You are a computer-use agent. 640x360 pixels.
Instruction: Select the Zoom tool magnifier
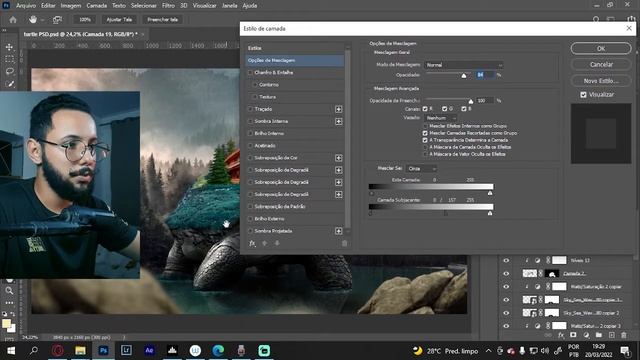[x=9, y=291]
